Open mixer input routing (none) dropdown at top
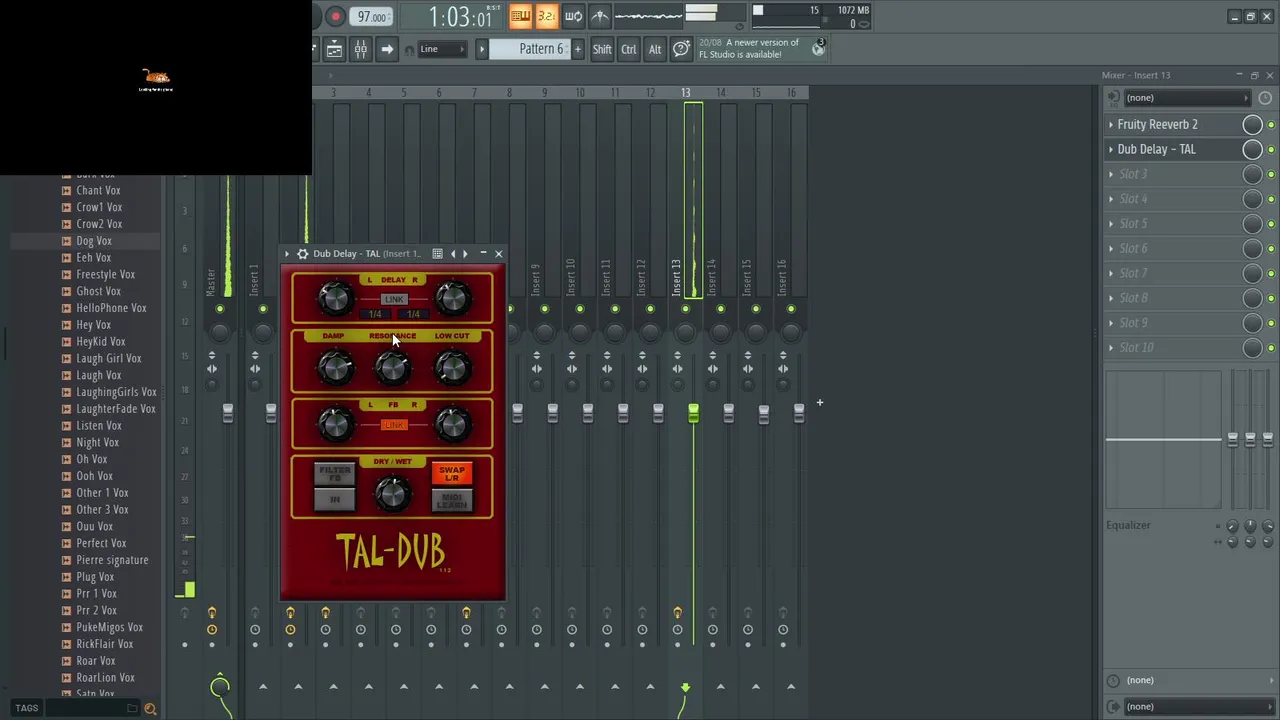Image resolution: width=1280 pixels, height=720 pixels. (x=1186, y=98)
